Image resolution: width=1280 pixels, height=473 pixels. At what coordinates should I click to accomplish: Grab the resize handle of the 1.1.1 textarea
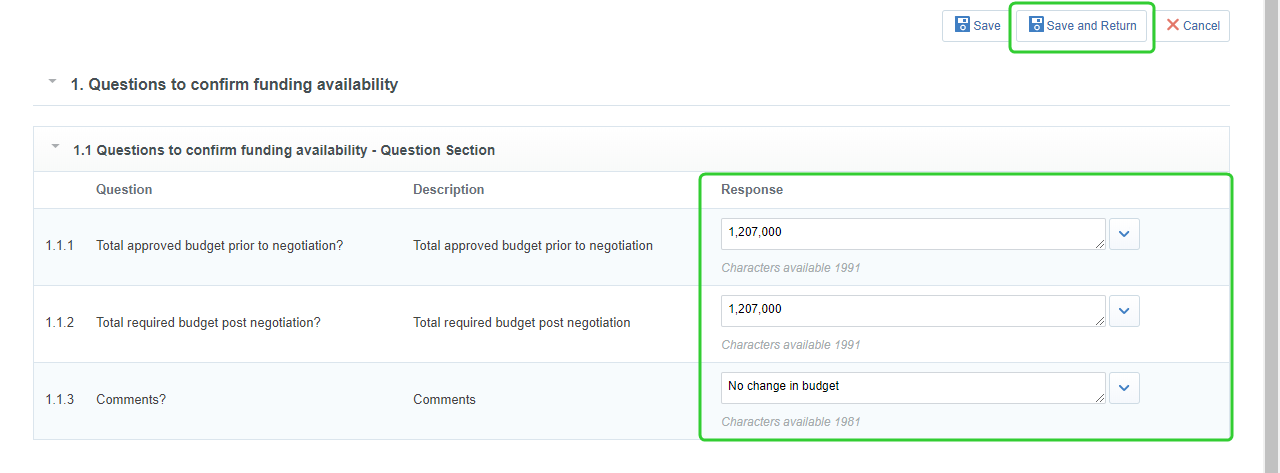[x=1100, y=244]
